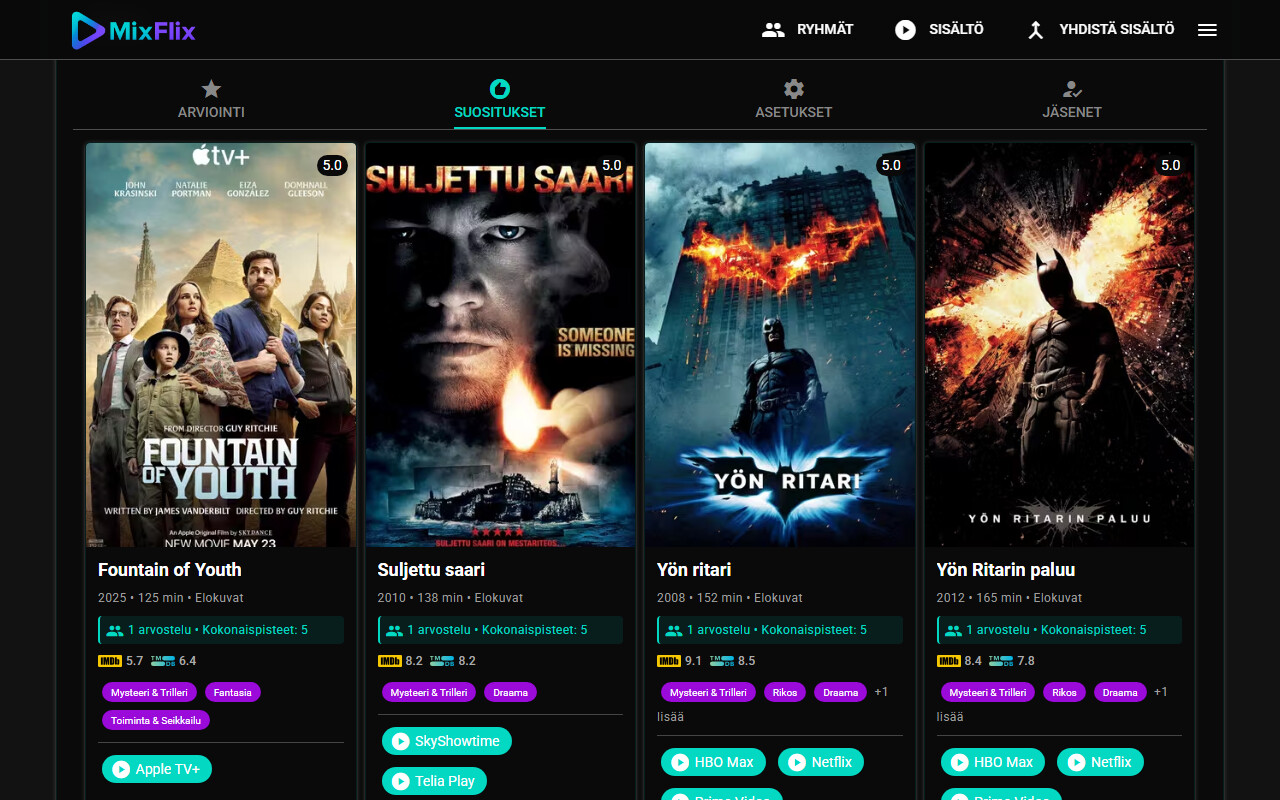This screenshot has width=1280, height=800.
Task: Watch Yön ritari on Netflix
Action: 821,762
